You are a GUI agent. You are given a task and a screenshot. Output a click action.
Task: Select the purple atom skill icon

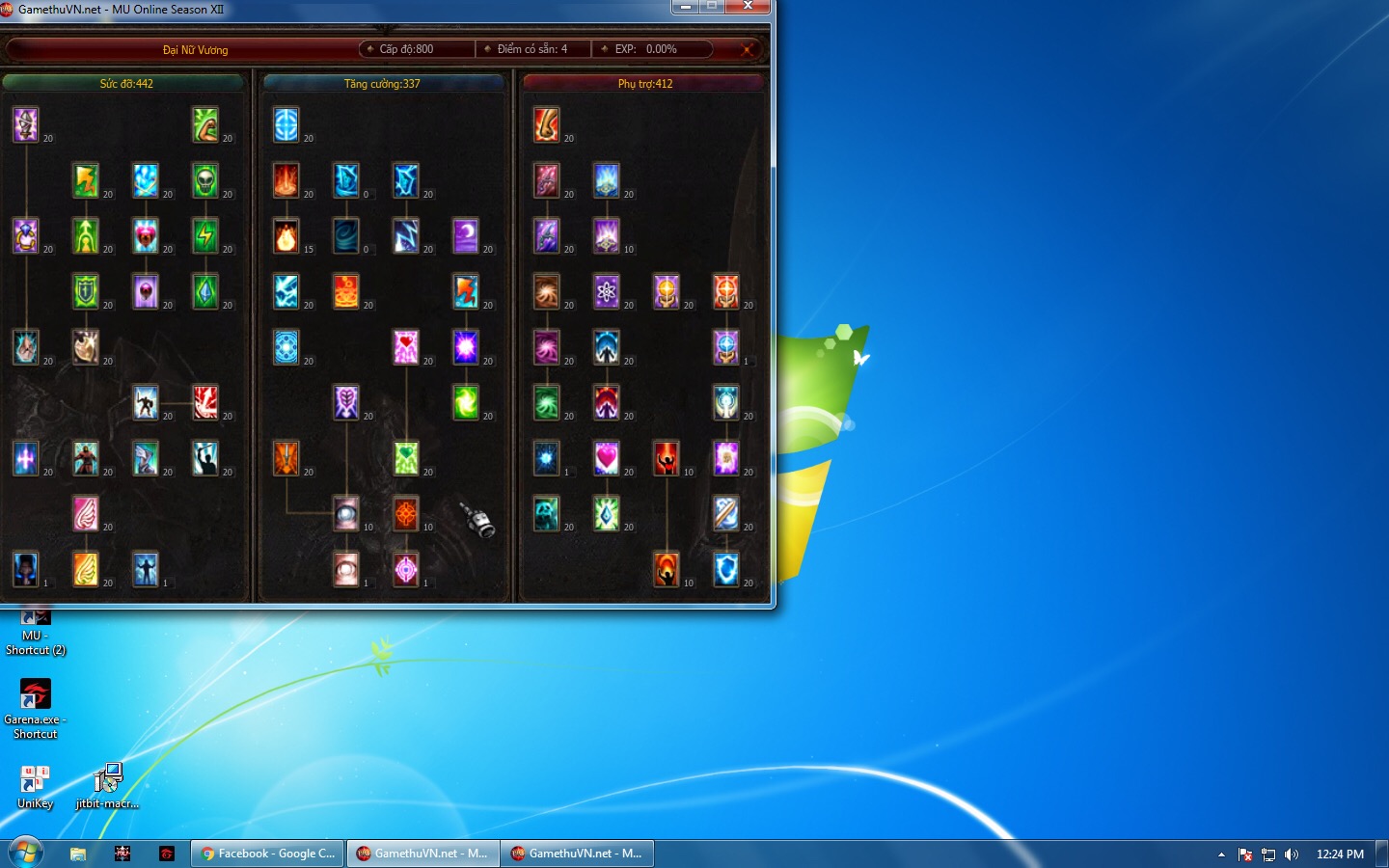[x=607, y=291]
